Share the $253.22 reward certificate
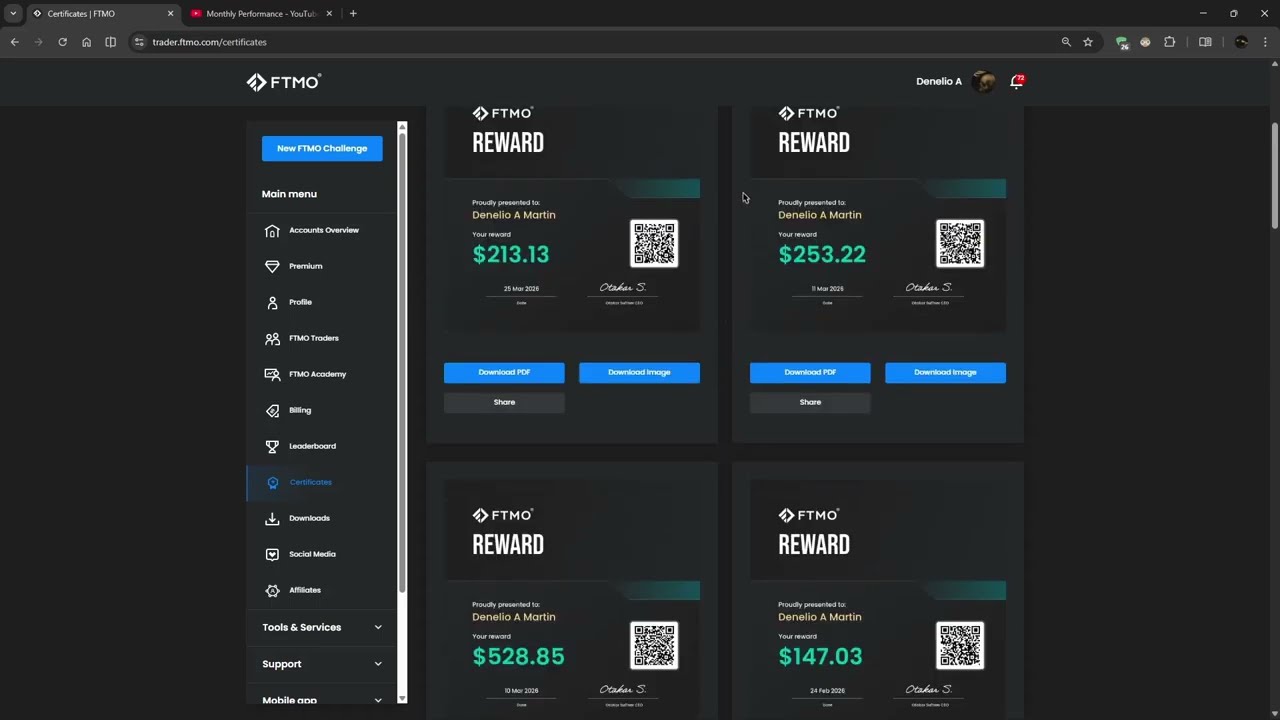Viewport: 1280px width, 720px height. [810, 402]
